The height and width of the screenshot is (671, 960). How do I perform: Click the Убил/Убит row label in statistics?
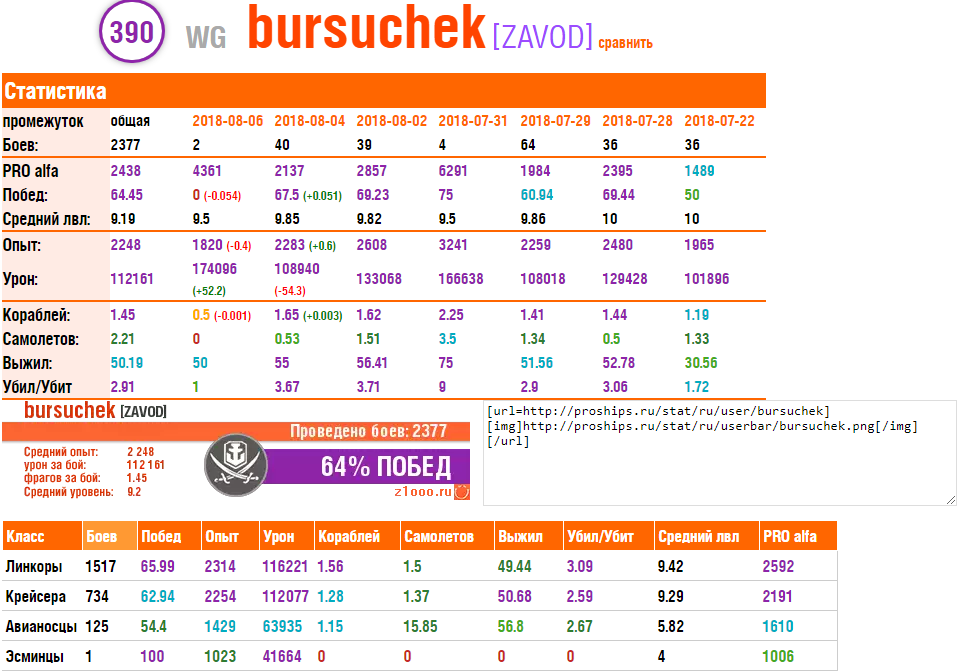(37, 387)
